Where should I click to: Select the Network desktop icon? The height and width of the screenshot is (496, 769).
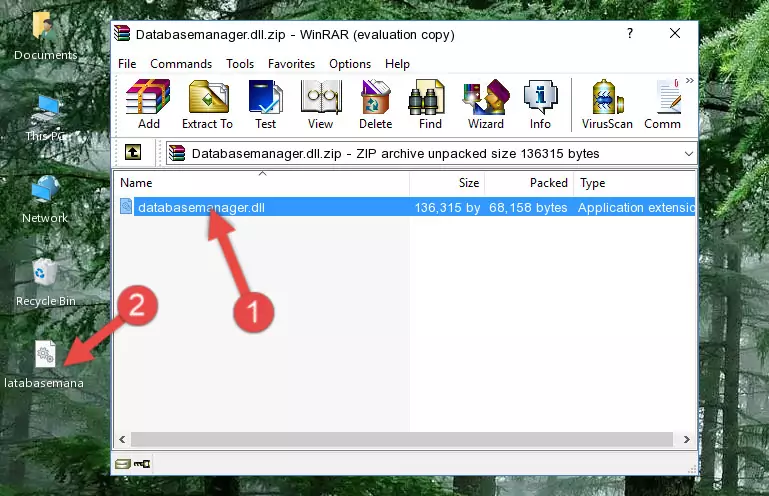[x=45, y=200]
